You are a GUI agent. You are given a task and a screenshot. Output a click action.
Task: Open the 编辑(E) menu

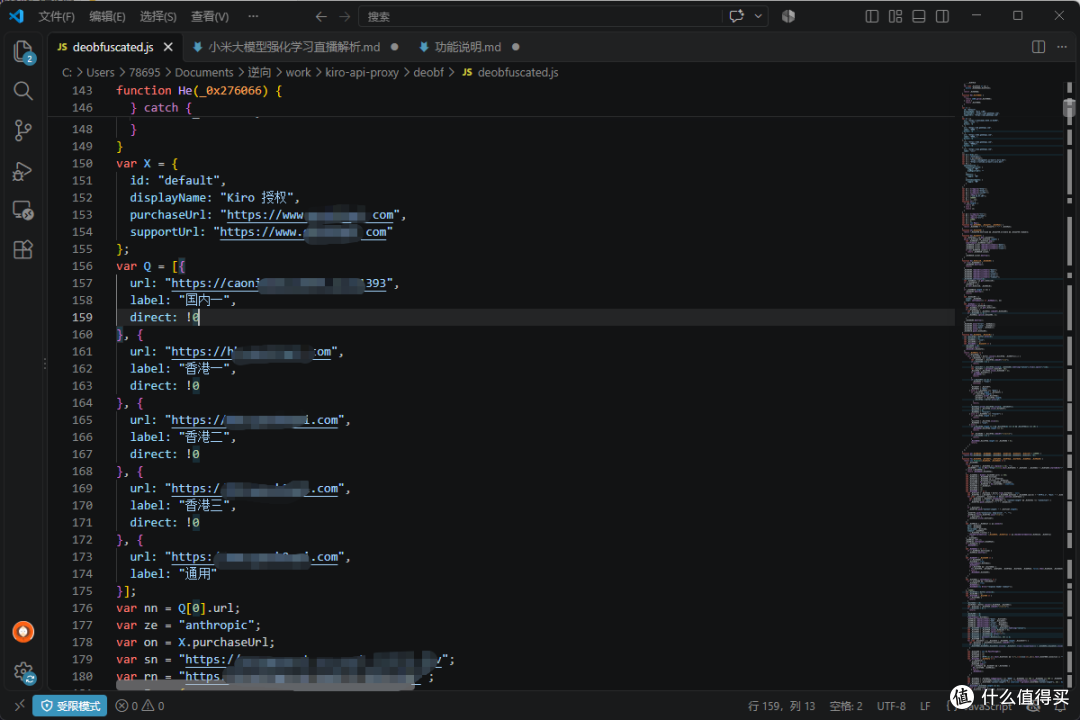(107, 17)
